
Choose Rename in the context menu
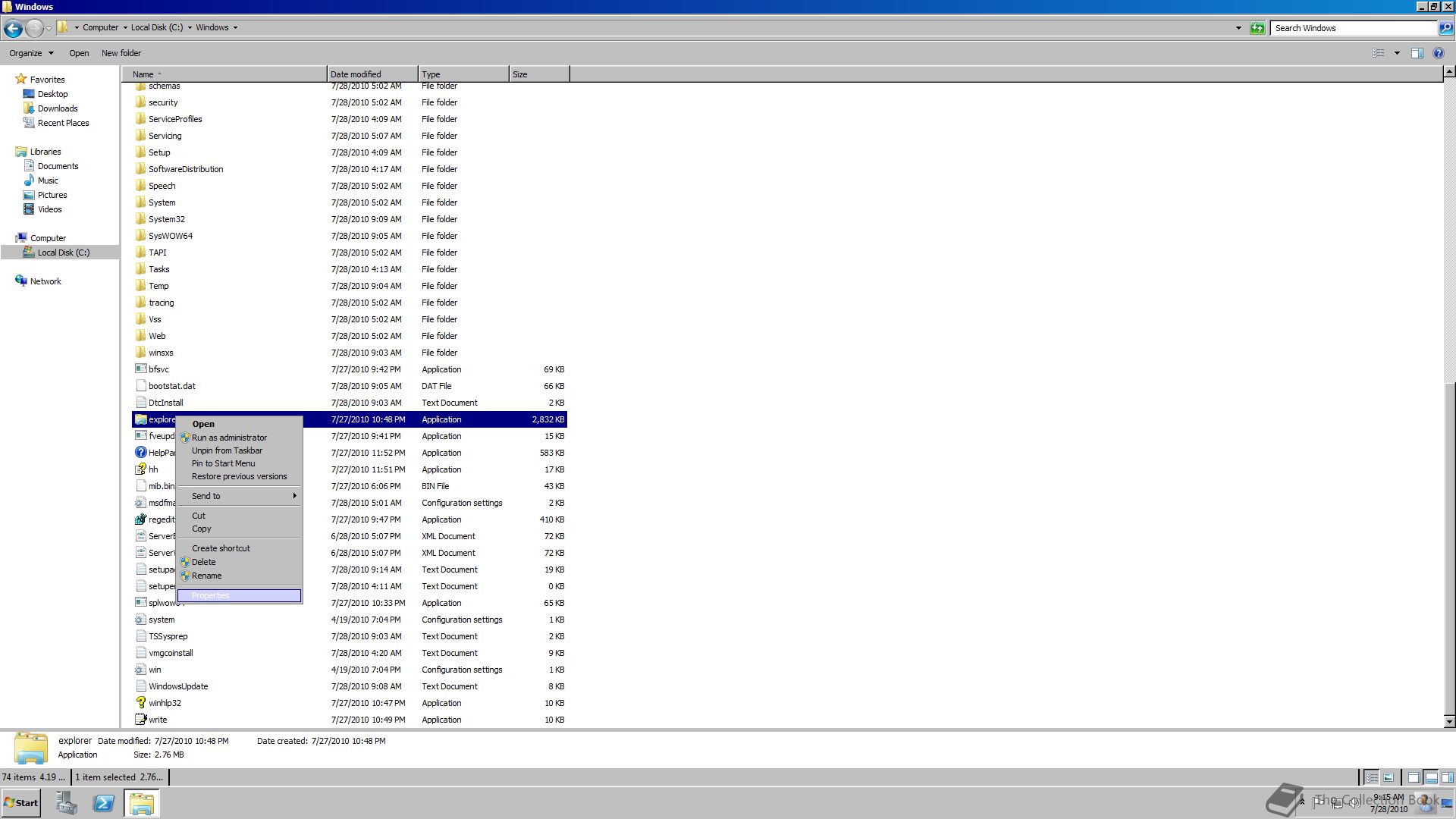pyautogui.click(x=240, y=576)
